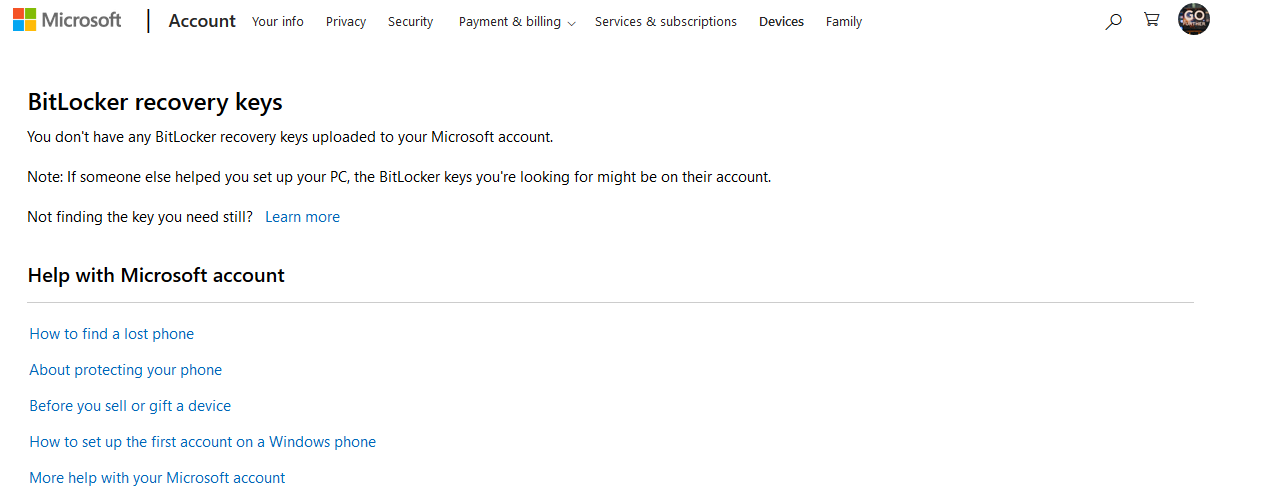Open the Family tab
The height and width of the screenshot is (499, 1270).
(x=844, y=21)
